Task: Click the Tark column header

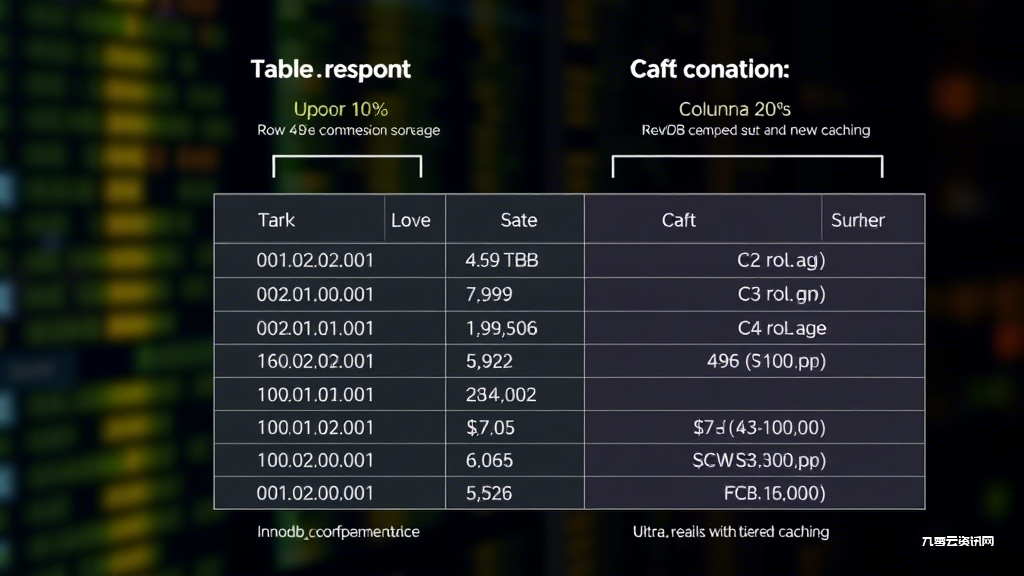Action: pos(276,220)
